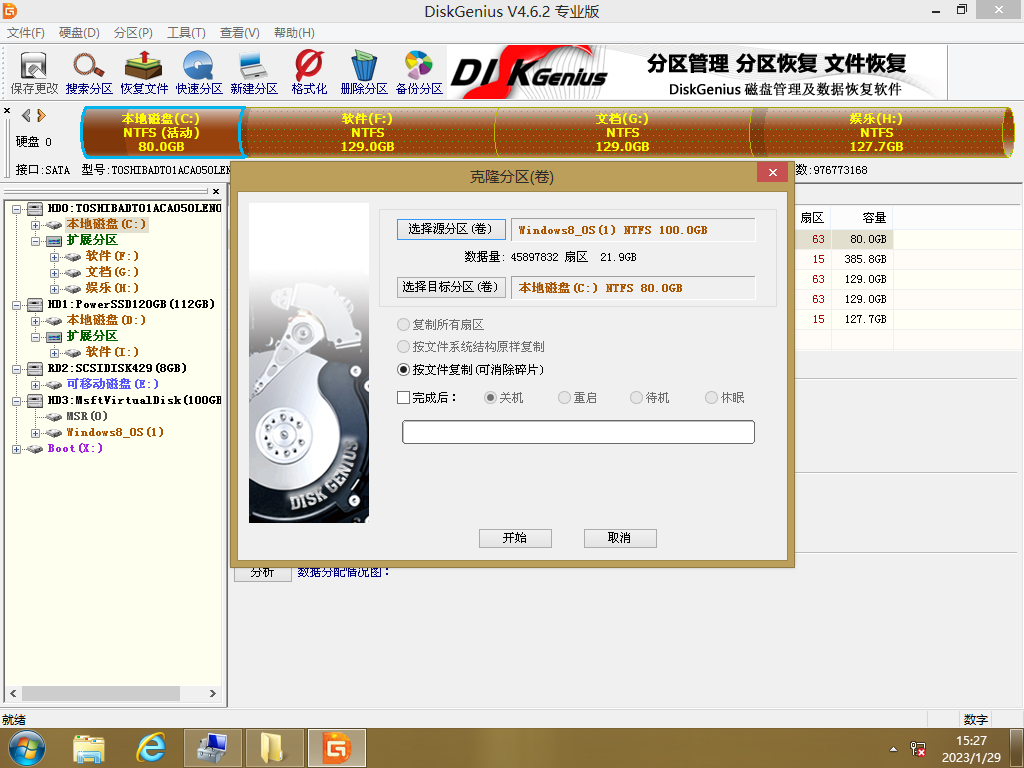Choose the 休眠 hibernate radio button

point(711,398)
